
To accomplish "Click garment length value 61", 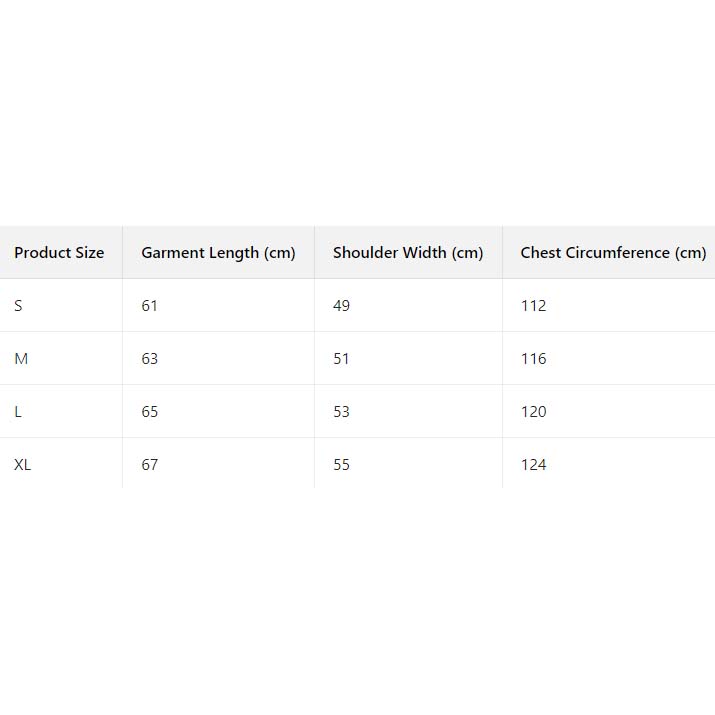I will (150, 306).
